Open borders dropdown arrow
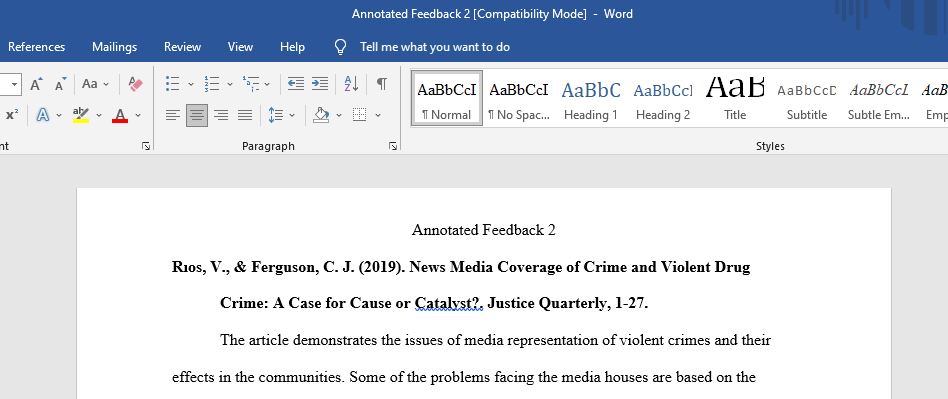Image resolution: width=948 pixels, height=399 pixels. point(378,115)
